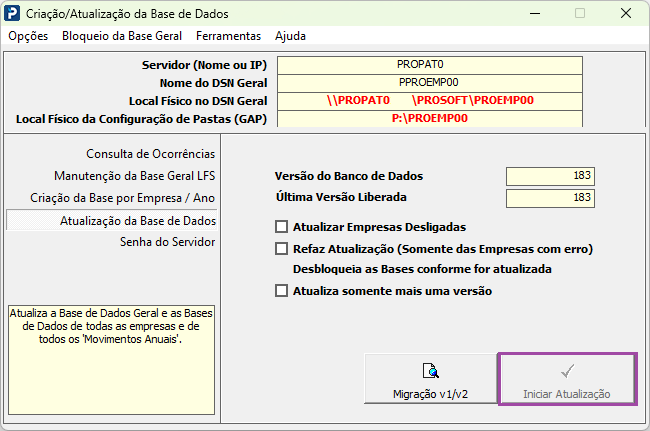The height and width of the screenshot is (431, 650).
Task: Check Atualiza somente mais uma versão
Action: (281, 291)
